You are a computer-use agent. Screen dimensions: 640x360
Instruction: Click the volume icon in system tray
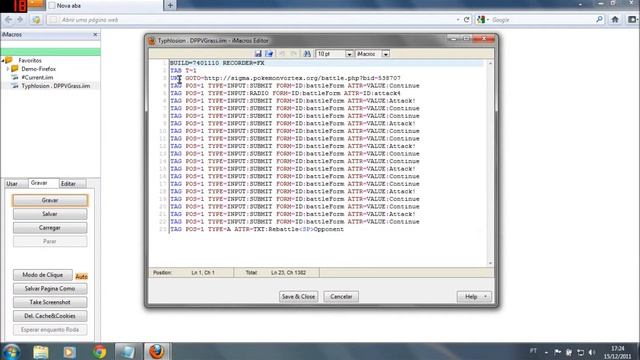coord(592,352)
